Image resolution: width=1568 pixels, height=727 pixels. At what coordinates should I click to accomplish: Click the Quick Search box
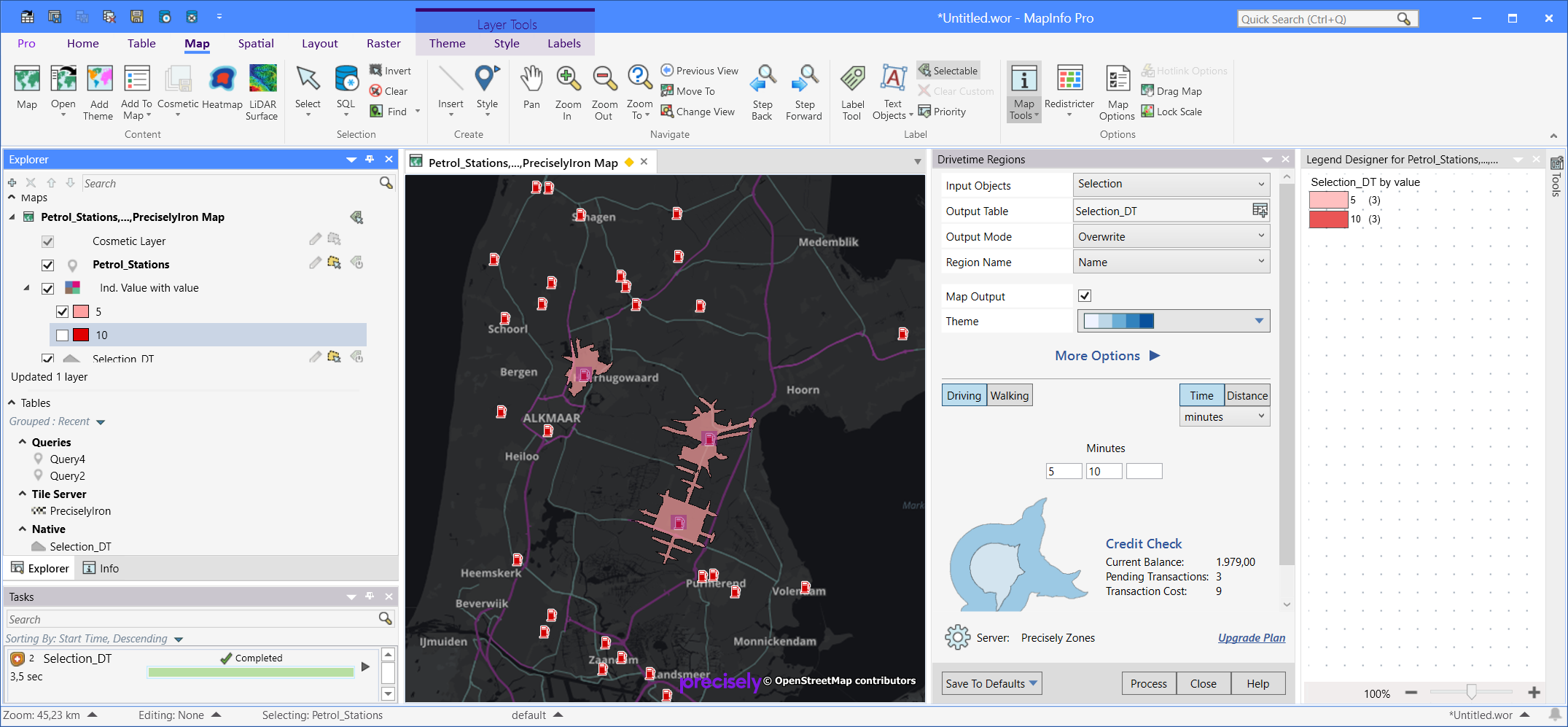click(x=1327, y=19)
